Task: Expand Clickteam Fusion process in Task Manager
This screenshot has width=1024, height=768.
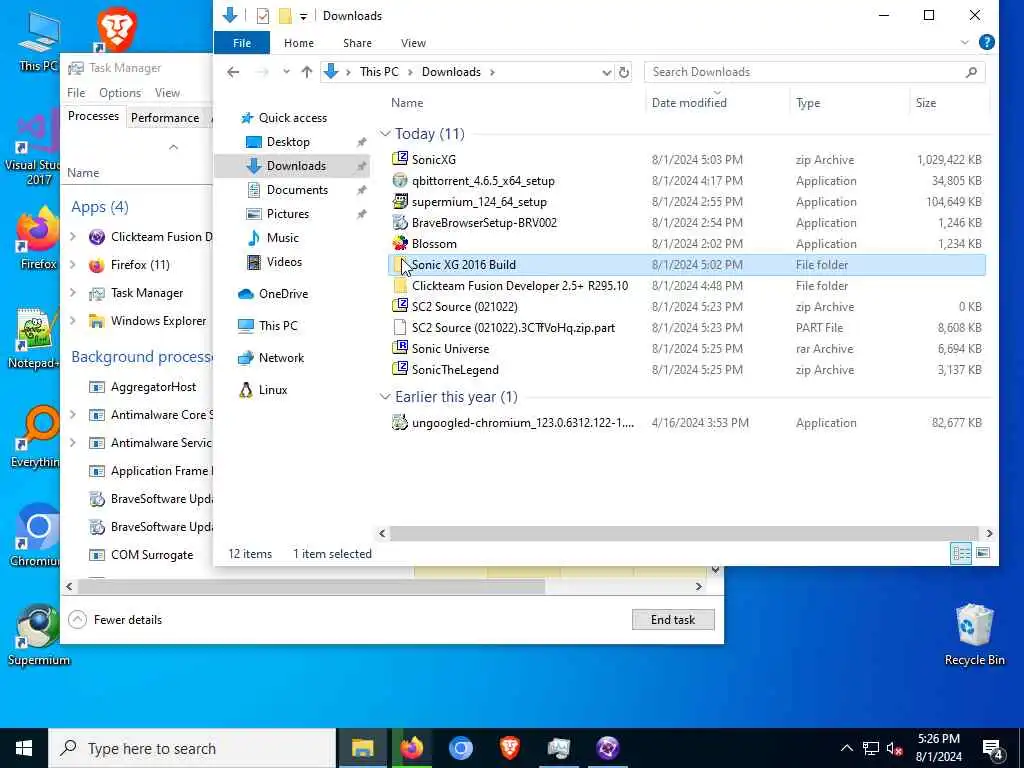Action: pos(73,236)
